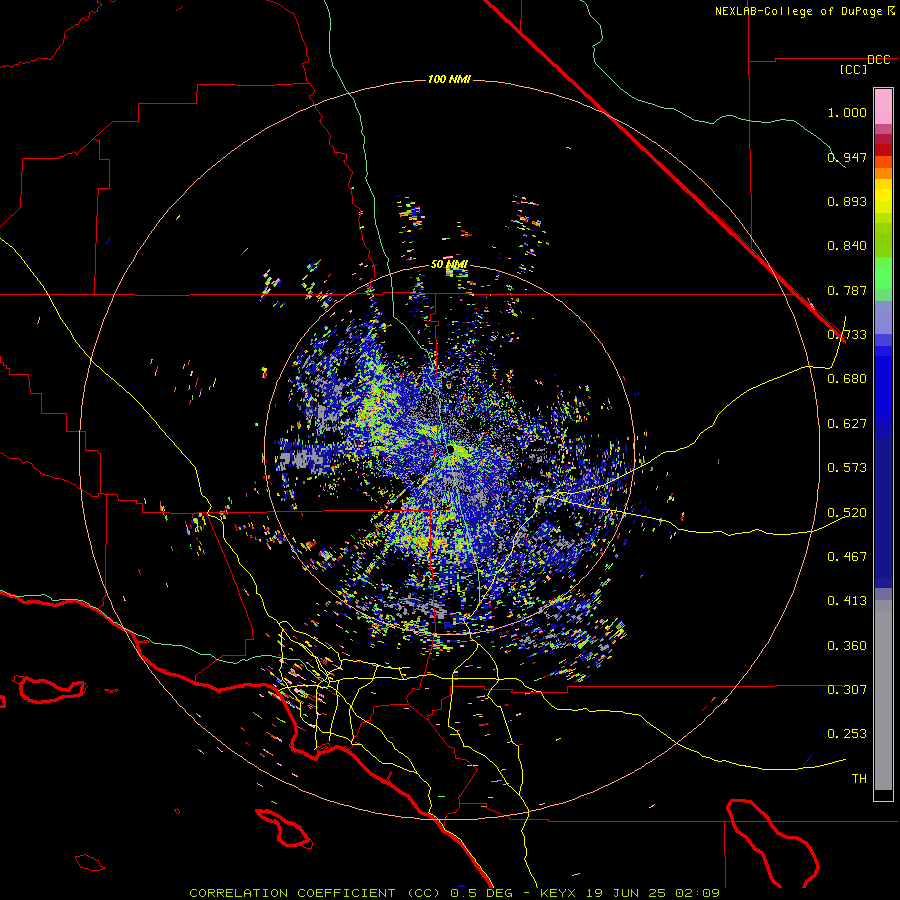This screenshot has height=900, width=900.
Task: Click the 0.947 scale value
Action: pyautogui.click(x=847, y=157)
